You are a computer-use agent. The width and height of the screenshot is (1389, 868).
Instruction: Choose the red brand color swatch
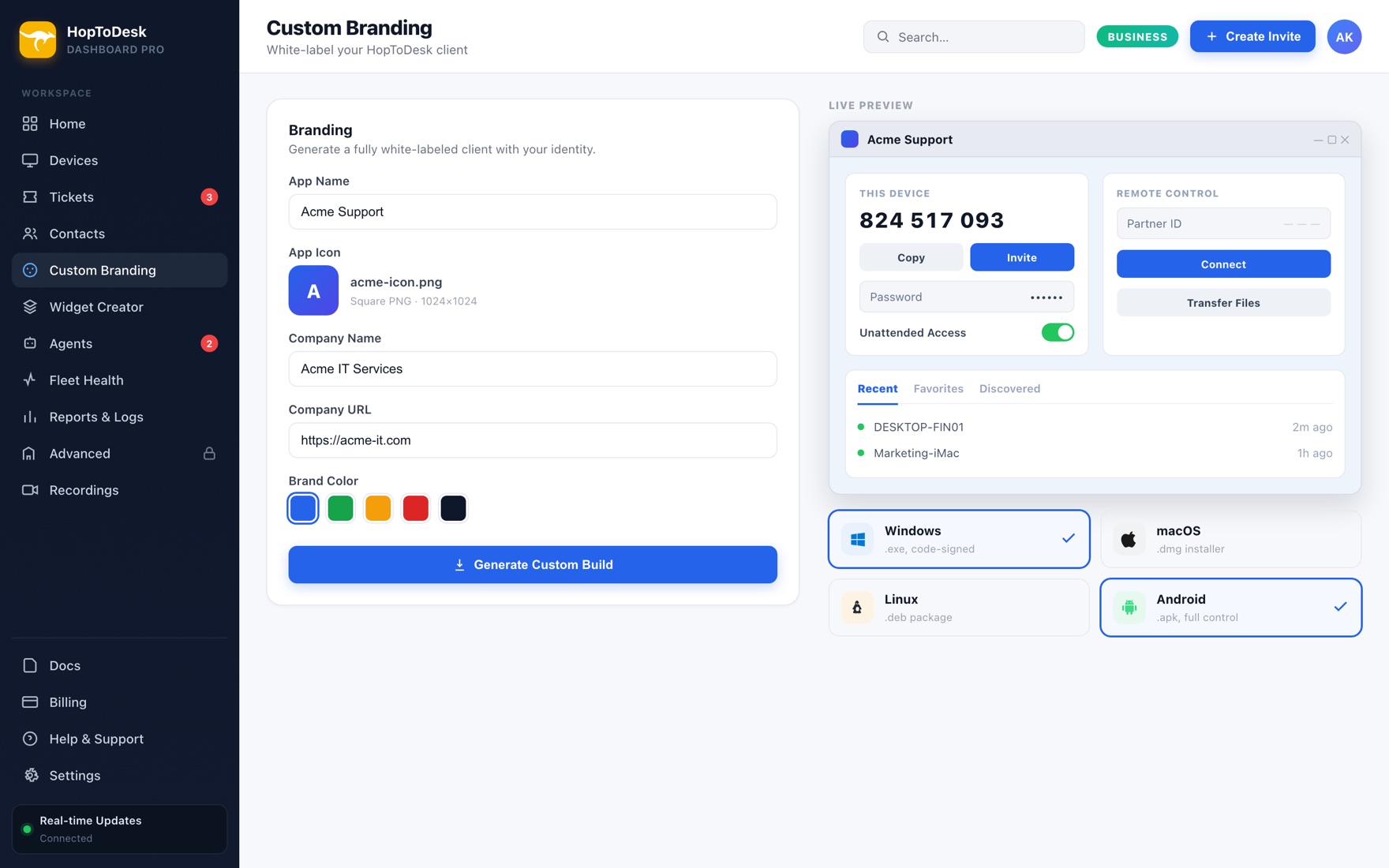pyautogui.click(x=416, y=508)
